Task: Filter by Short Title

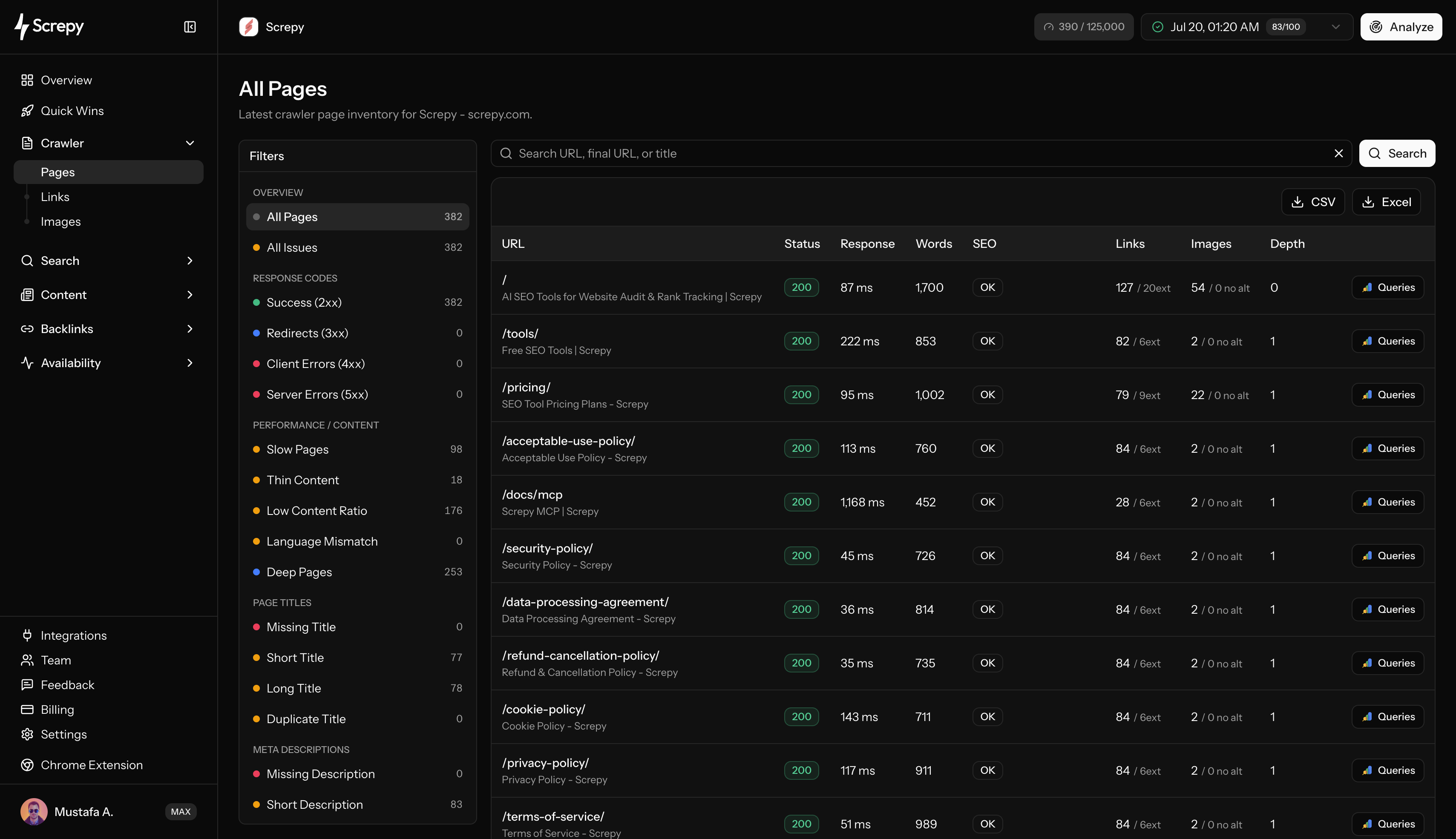Action: [357, 658]
